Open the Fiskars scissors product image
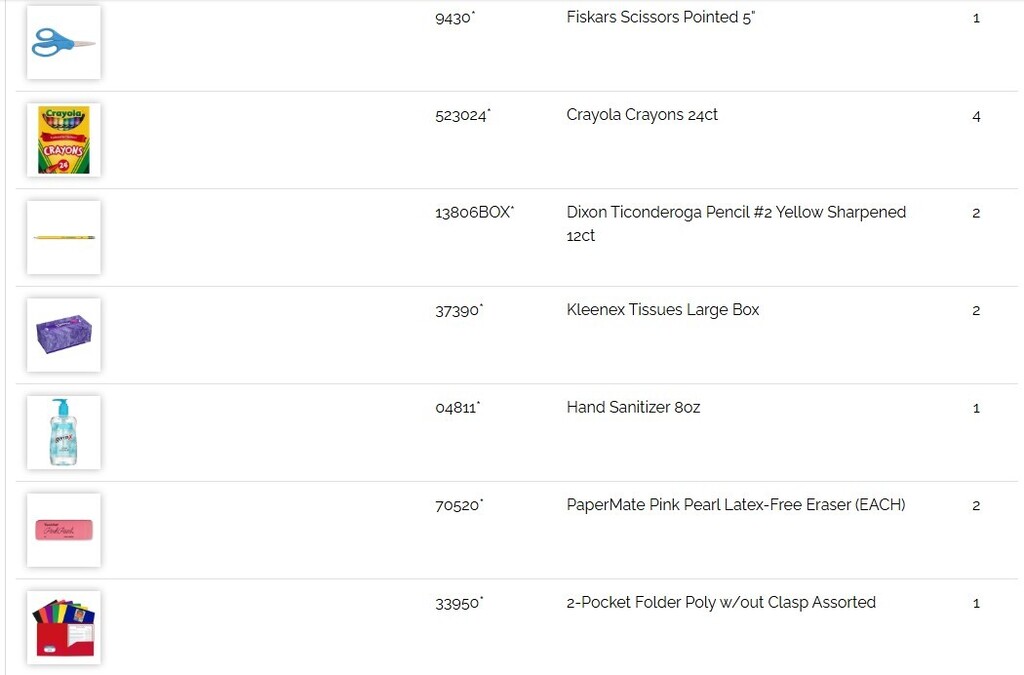 pyautogui.click(x=63, y=42)
